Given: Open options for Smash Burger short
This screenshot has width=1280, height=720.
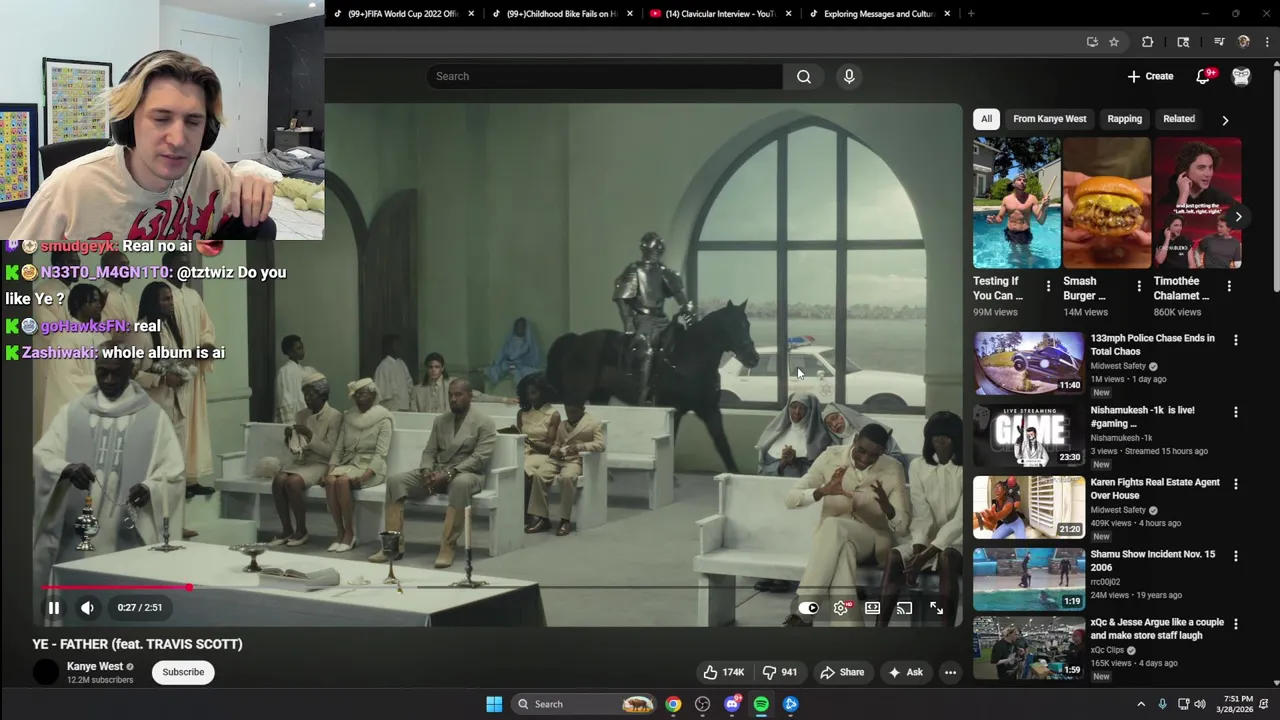Looking at the screenshot, I should pos(1138,286).
